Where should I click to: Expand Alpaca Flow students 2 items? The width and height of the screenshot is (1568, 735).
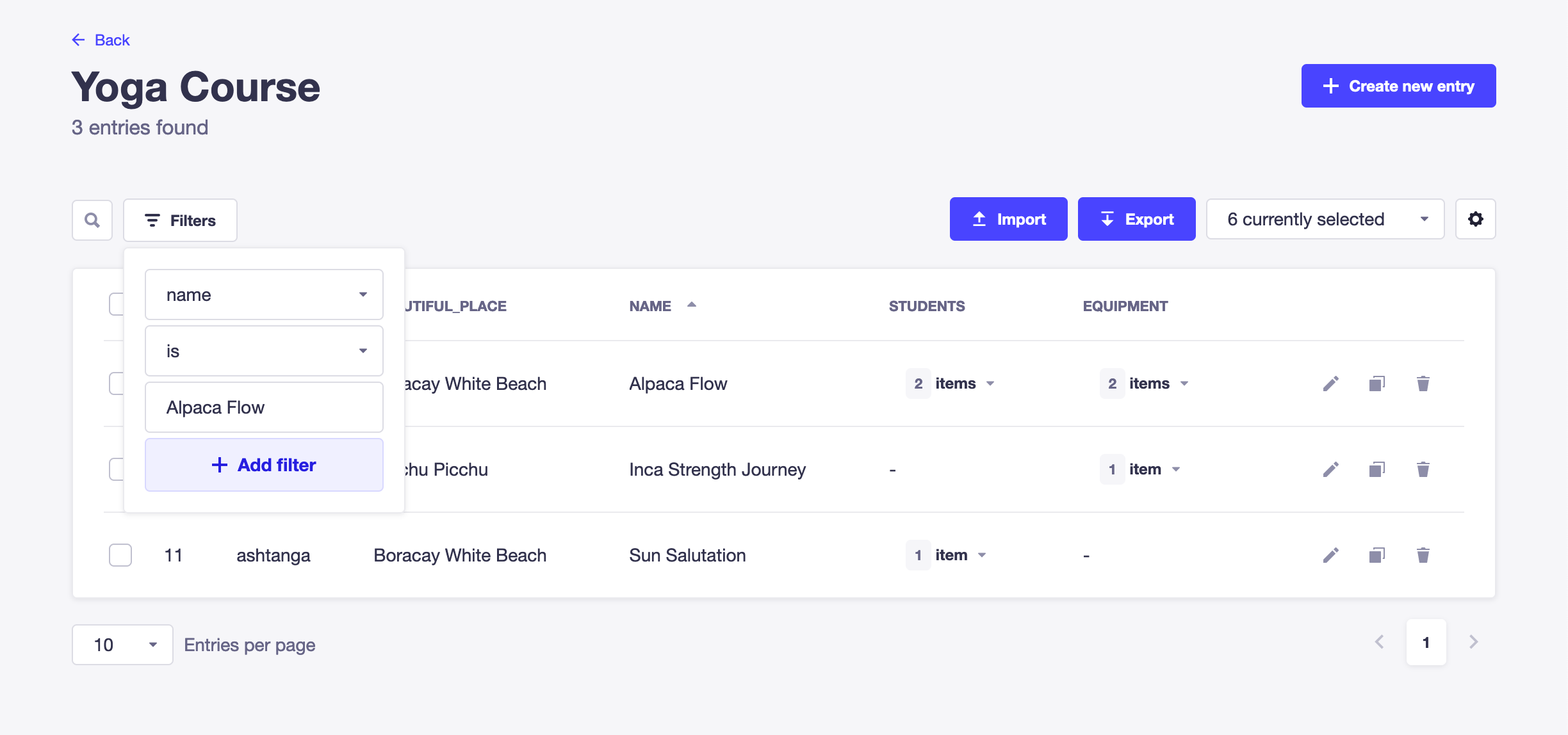click(x=951, y=384)
